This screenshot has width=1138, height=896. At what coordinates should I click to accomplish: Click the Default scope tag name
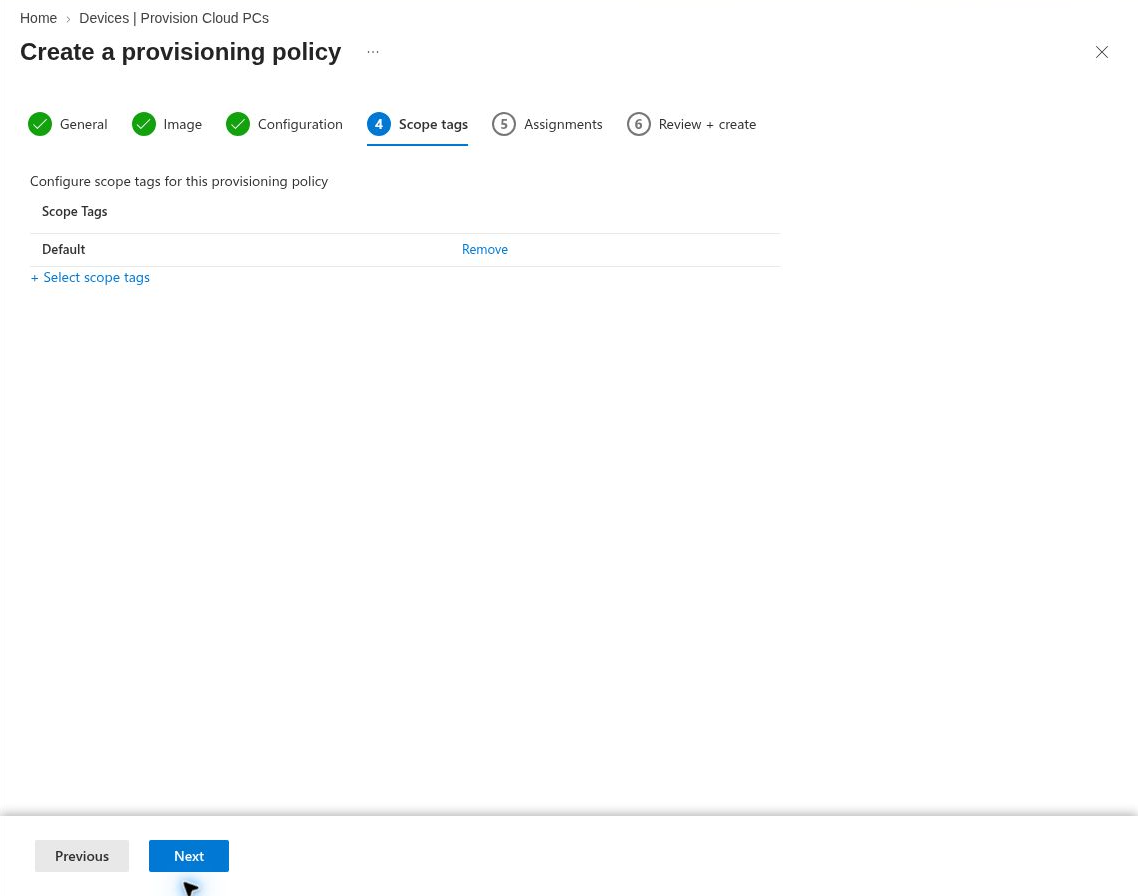[63, 249]
